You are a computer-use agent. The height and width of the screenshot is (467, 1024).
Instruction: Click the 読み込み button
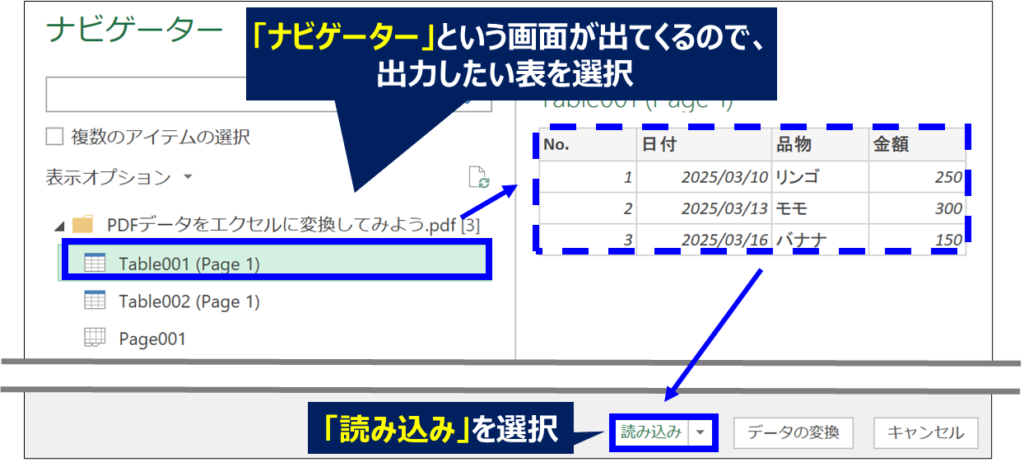point(650,432)
